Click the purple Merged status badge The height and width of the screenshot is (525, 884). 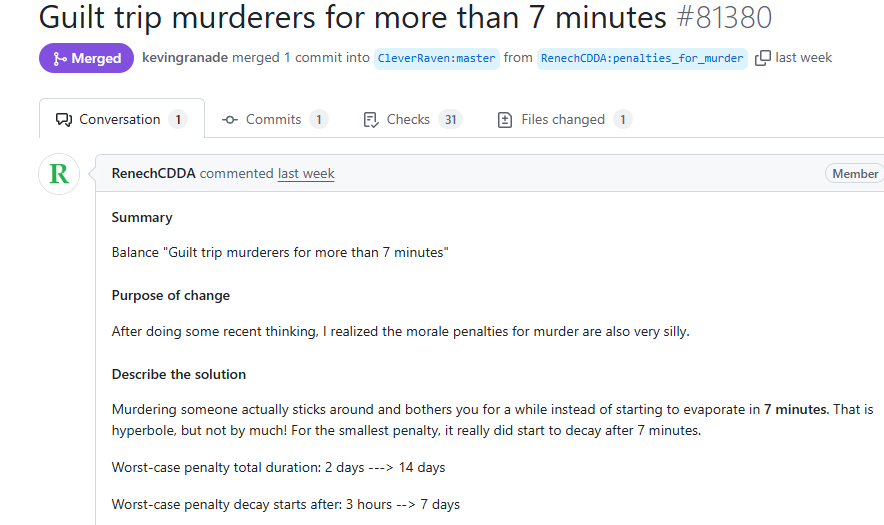pos(86,58)
